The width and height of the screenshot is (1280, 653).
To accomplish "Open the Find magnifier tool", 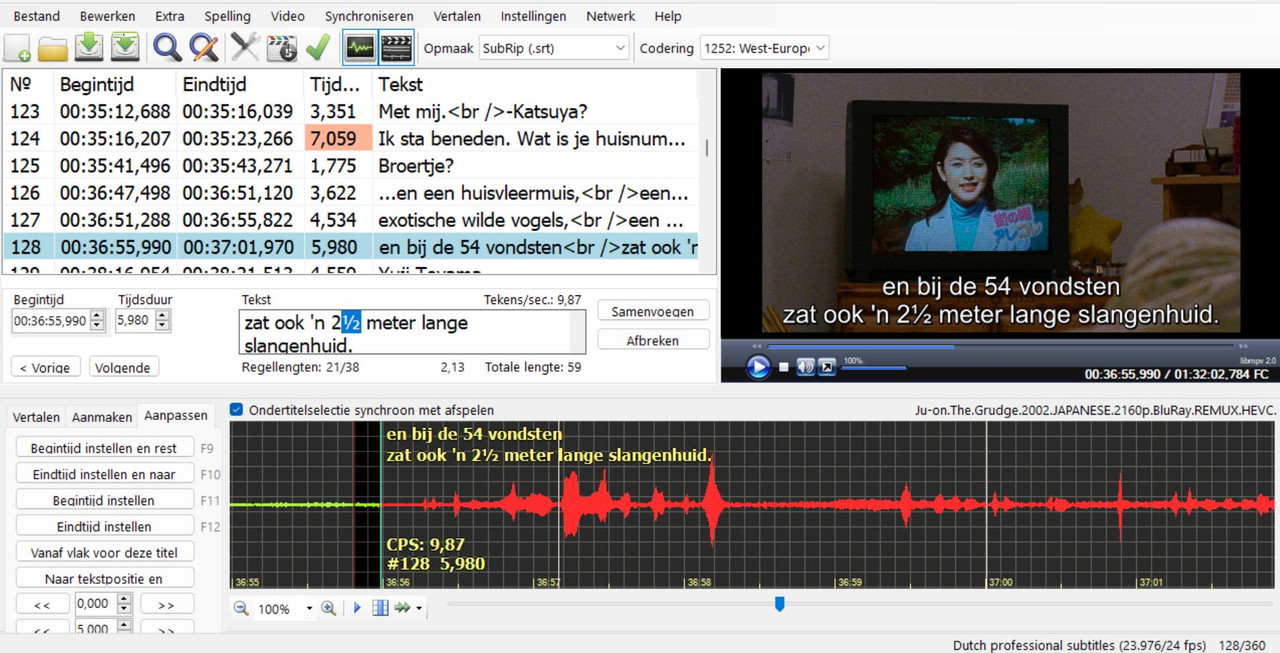I will tap(167, 47).
